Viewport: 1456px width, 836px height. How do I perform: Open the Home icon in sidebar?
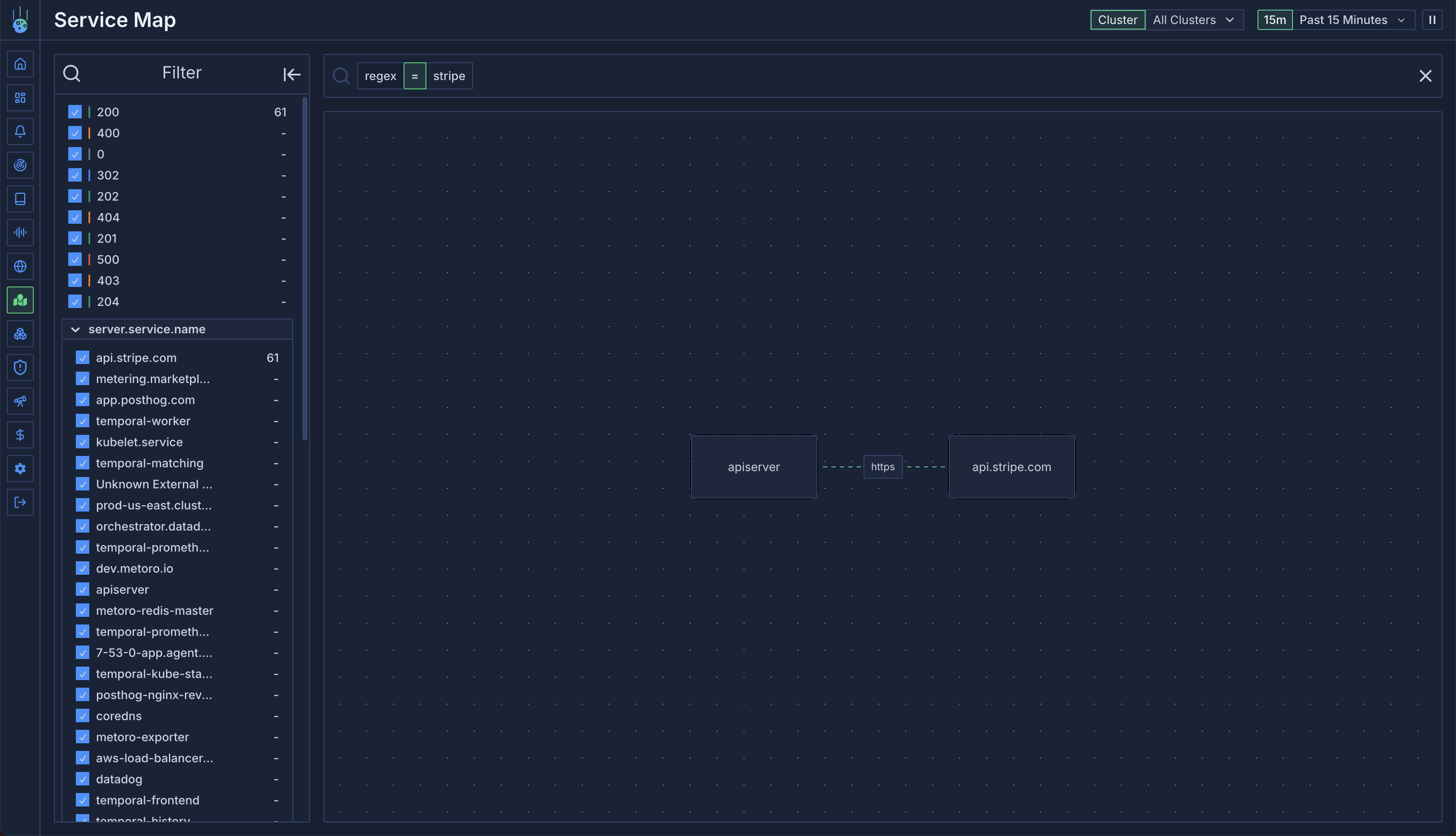[20, 64]
